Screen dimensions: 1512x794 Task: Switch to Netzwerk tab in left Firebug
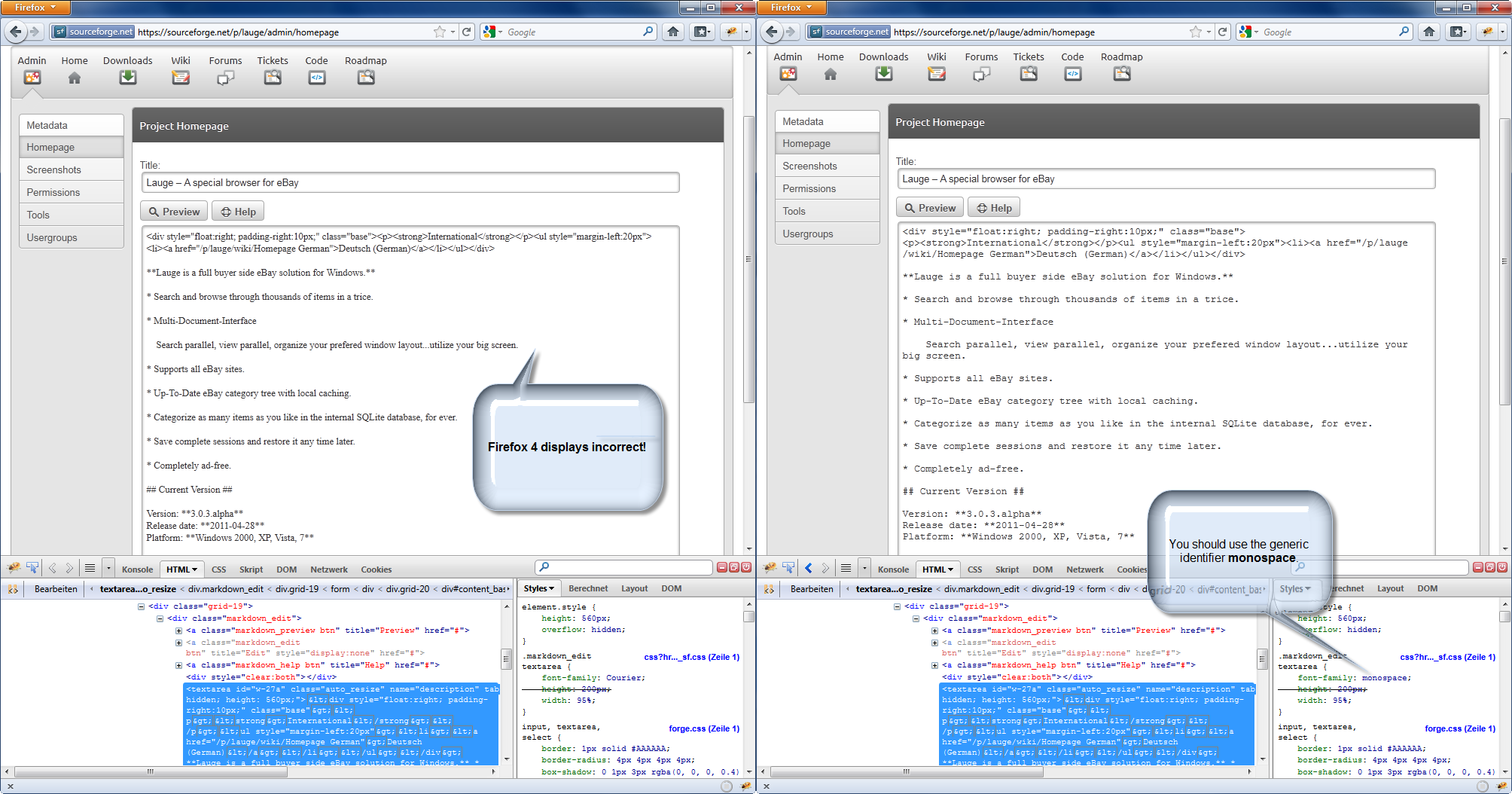(x=329, y=570)
